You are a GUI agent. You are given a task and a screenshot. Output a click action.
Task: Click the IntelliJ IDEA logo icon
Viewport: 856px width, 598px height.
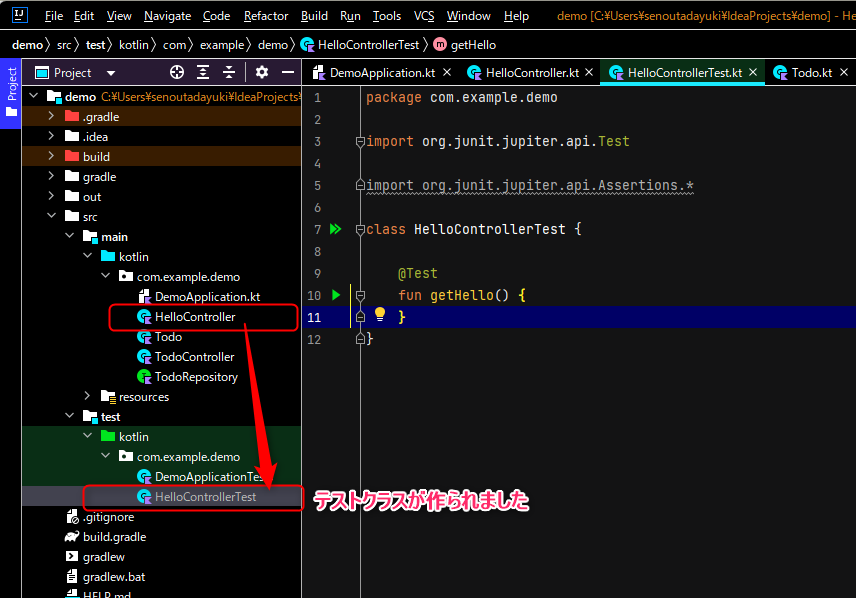point(20,15)
